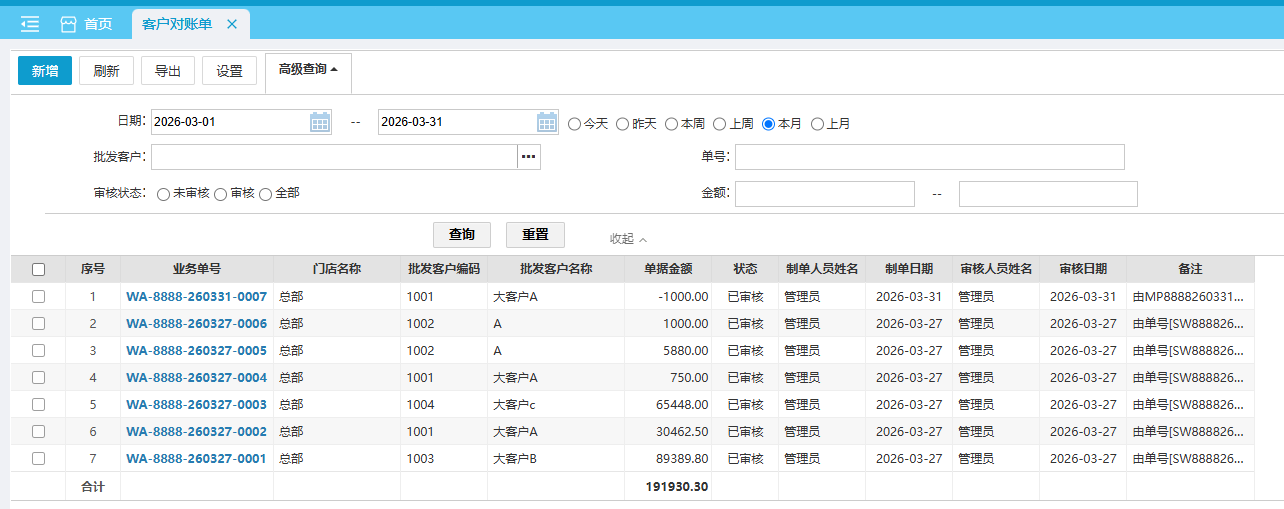The image size is (1284, 509).
Task: Open the start date calendar picker
Action: 320,122
